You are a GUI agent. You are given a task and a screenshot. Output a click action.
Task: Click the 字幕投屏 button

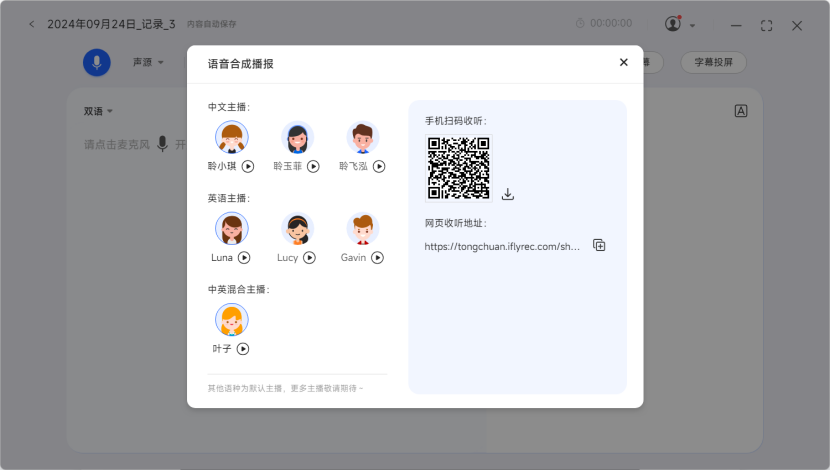tap(713, 62)
